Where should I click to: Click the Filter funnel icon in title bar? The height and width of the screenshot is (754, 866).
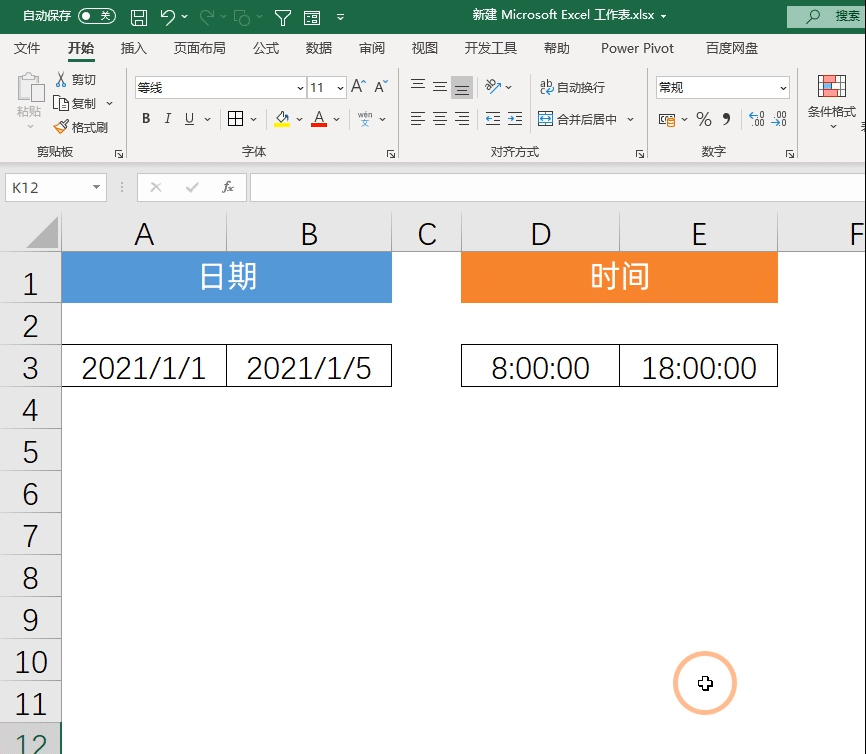pyautogui.click(x=283, y=18)
